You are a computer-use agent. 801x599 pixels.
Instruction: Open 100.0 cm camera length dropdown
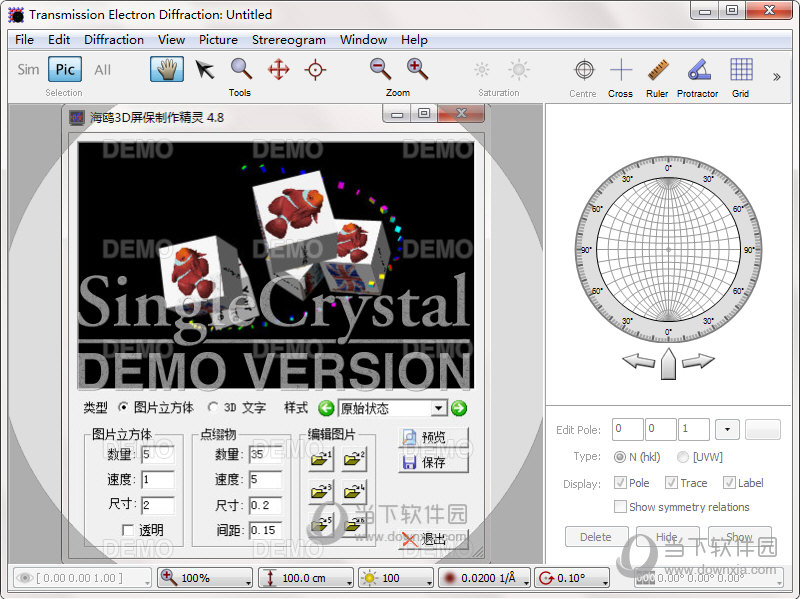305,578
